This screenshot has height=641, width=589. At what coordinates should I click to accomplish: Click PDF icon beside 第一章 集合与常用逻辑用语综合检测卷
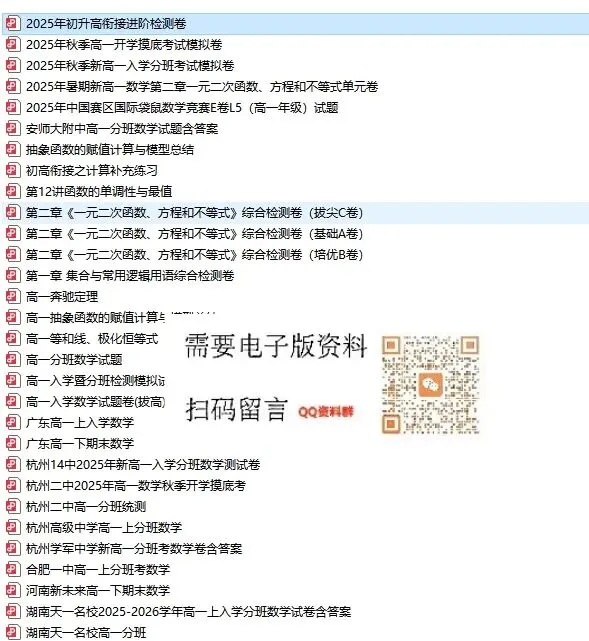(13, 276)
